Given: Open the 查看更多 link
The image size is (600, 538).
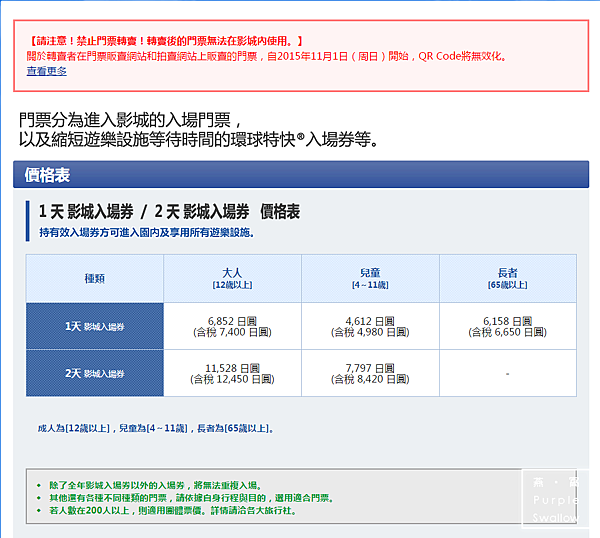Looking at the screenshot, I should point(46,71).
